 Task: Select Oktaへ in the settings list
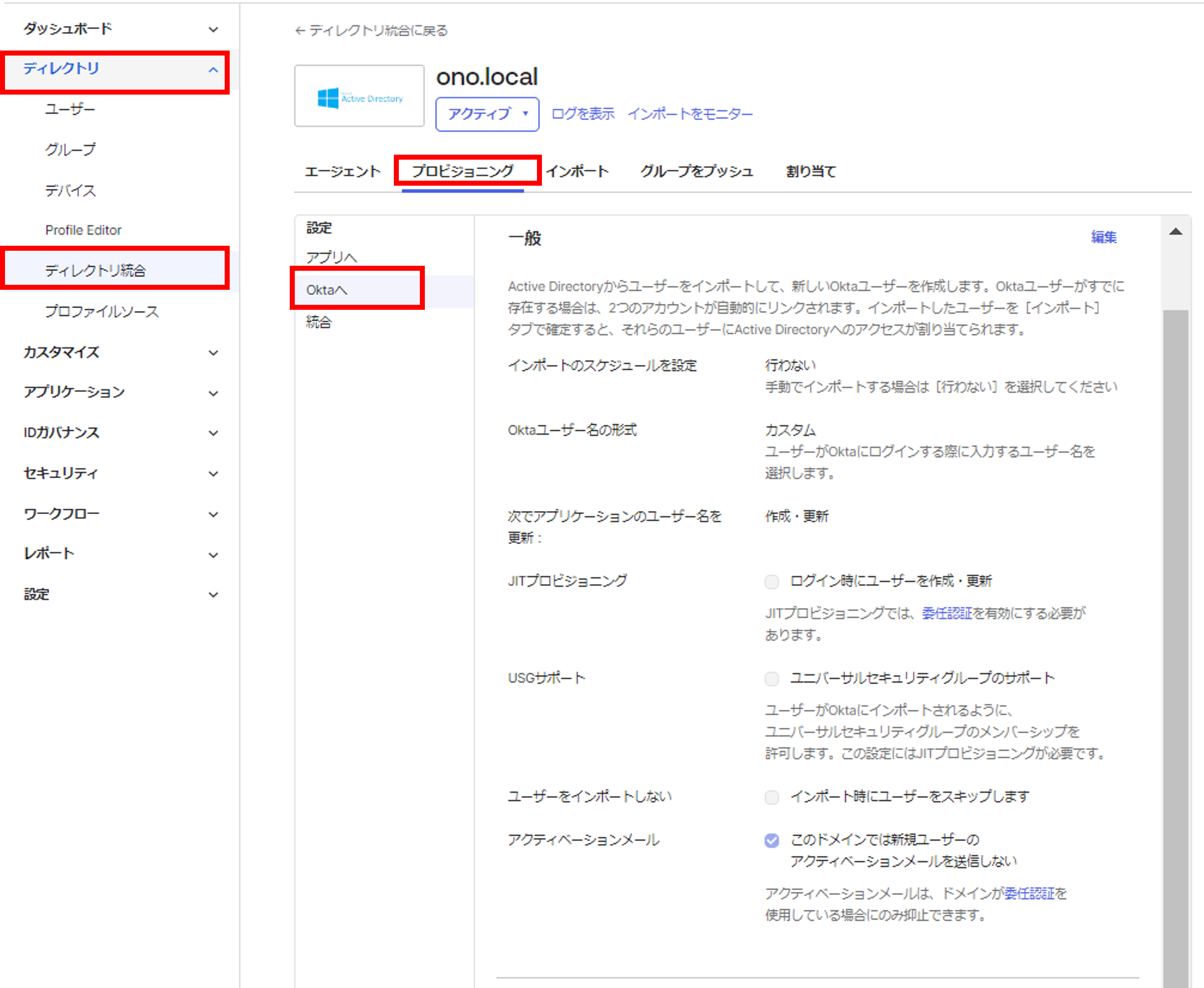pyautogui.click(x=384, y=290)
